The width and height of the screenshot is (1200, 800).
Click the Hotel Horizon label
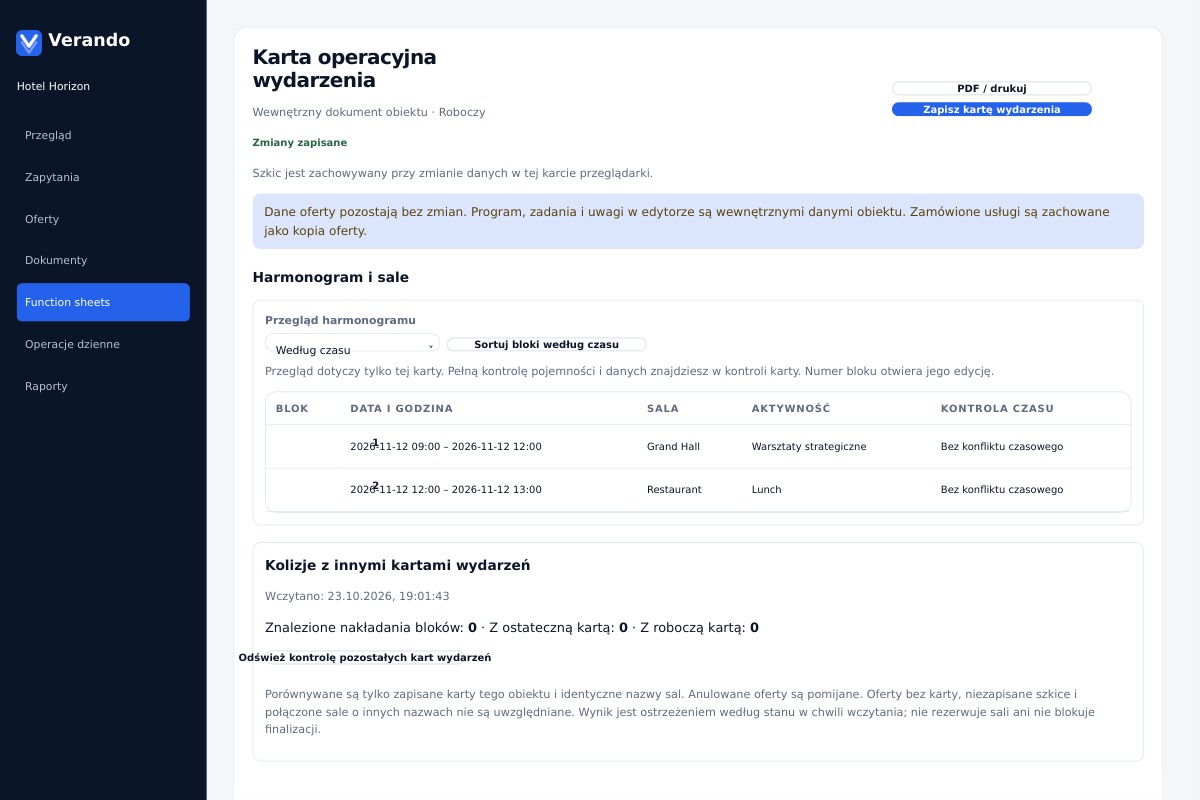tap(53, 86)
